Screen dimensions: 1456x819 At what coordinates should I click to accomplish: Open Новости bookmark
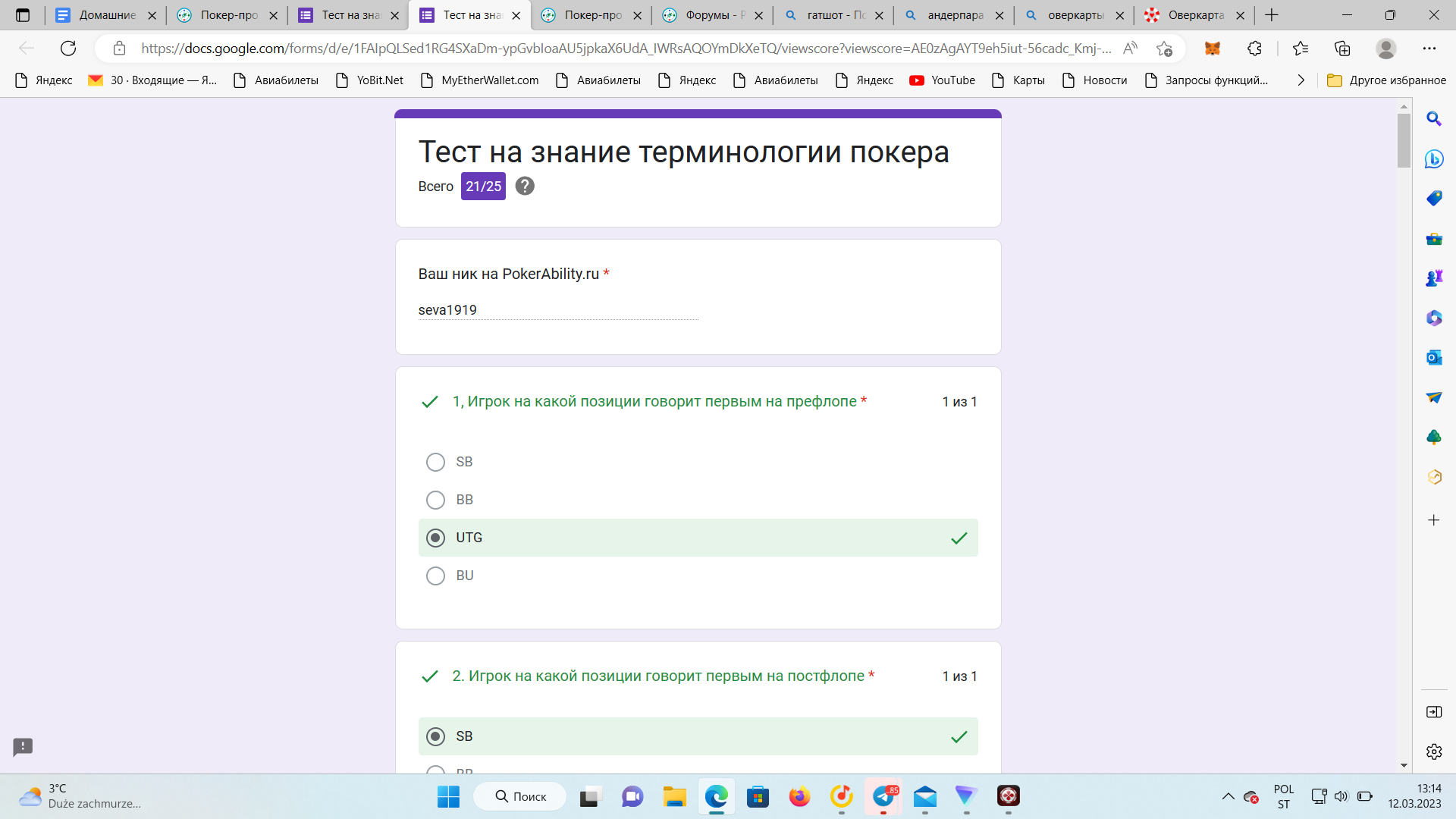(x=1094, y=80)
